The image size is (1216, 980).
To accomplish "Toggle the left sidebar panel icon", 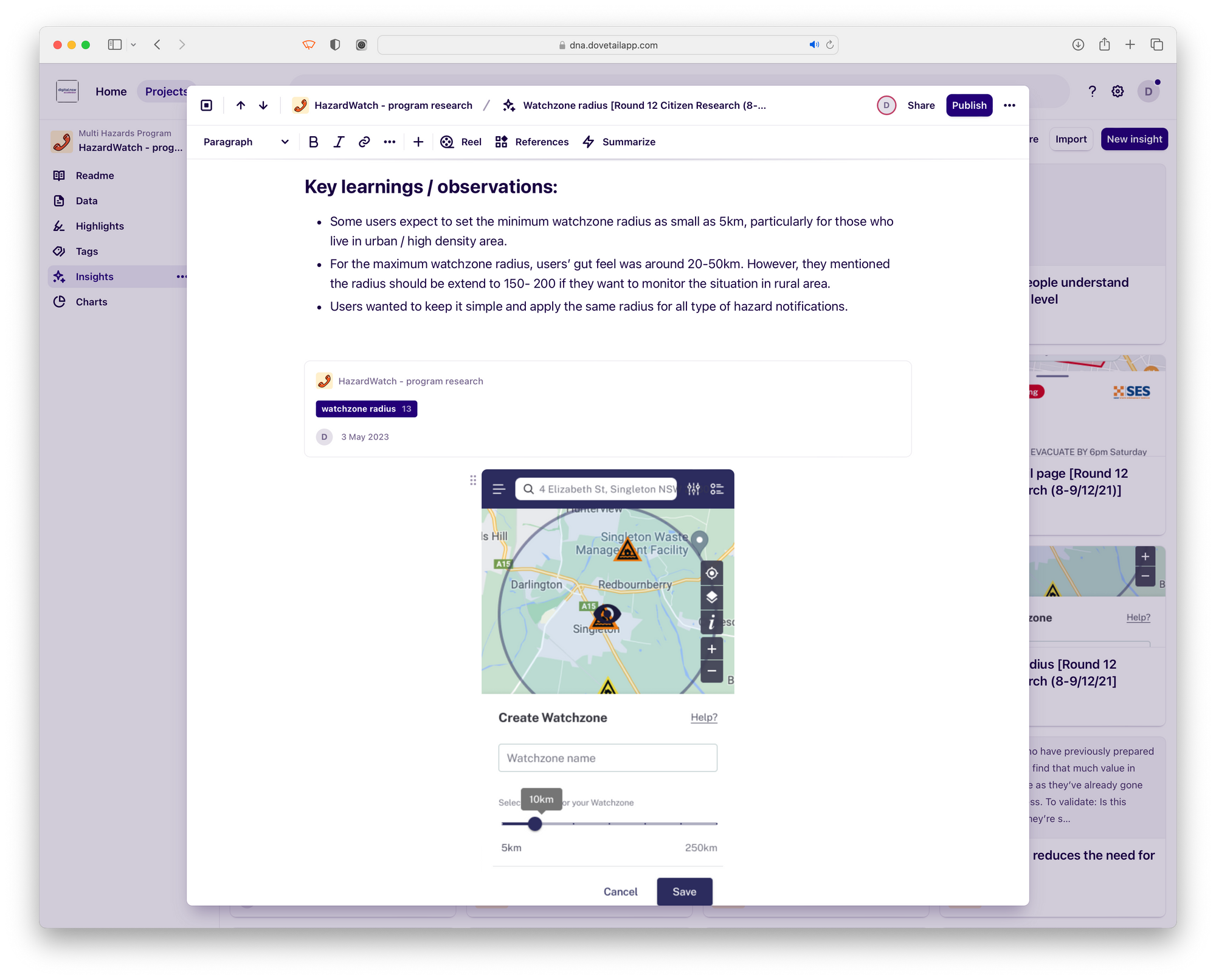I will tap(207, 105).
